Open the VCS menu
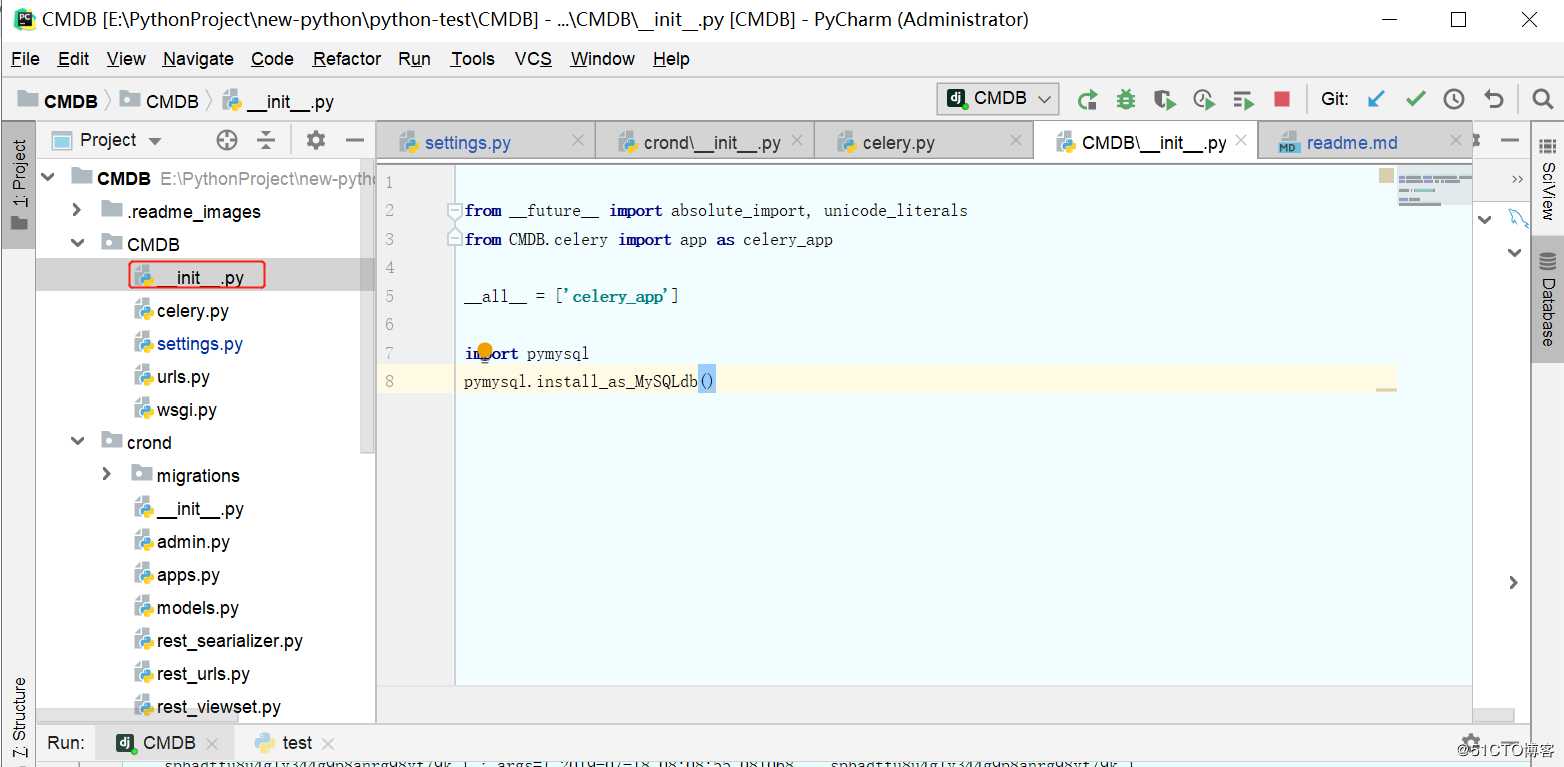Image resolution: width=1564 pixels, height=767 pixels. click(533, 59)
